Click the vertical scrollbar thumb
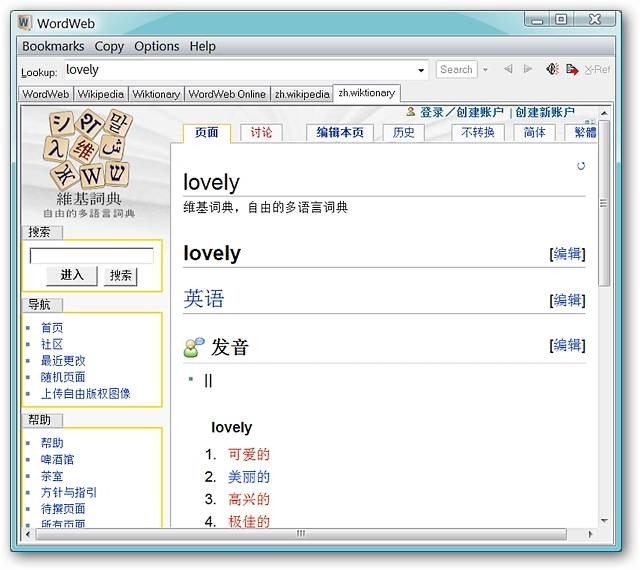Image resolution: width=640 pixels, height=570 pixels. pyautogui.click(x=604, y=203)
